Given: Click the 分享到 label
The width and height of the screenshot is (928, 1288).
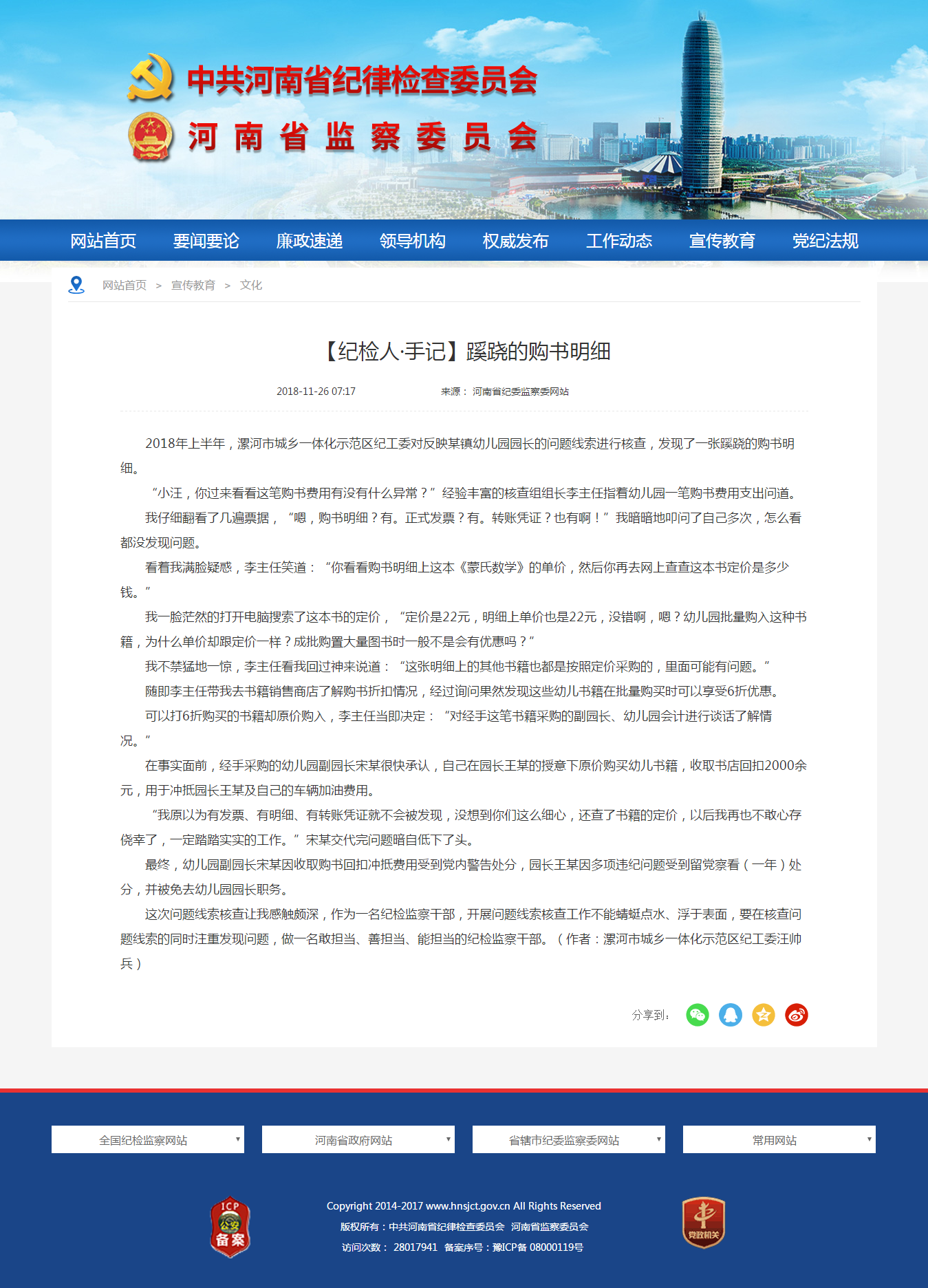Looking at the screenshot, I should click(x=650, y=1015).
